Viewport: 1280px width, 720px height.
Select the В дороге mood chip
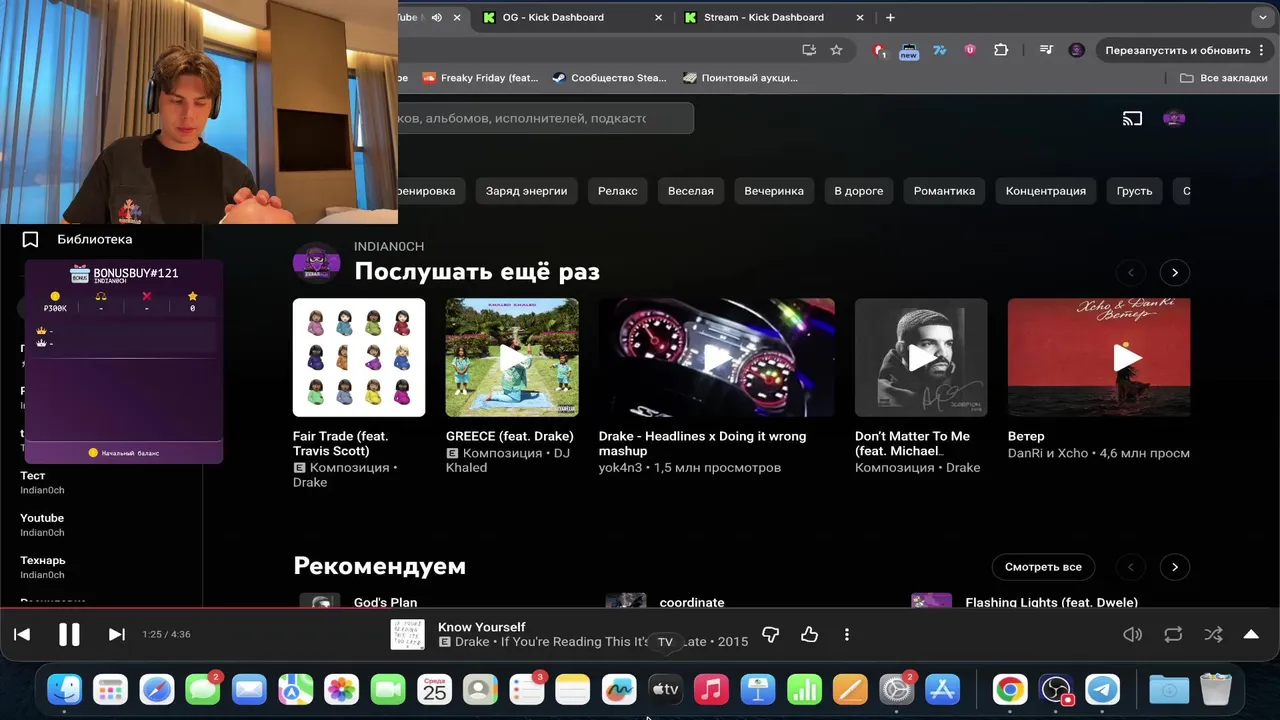[859, 190]
